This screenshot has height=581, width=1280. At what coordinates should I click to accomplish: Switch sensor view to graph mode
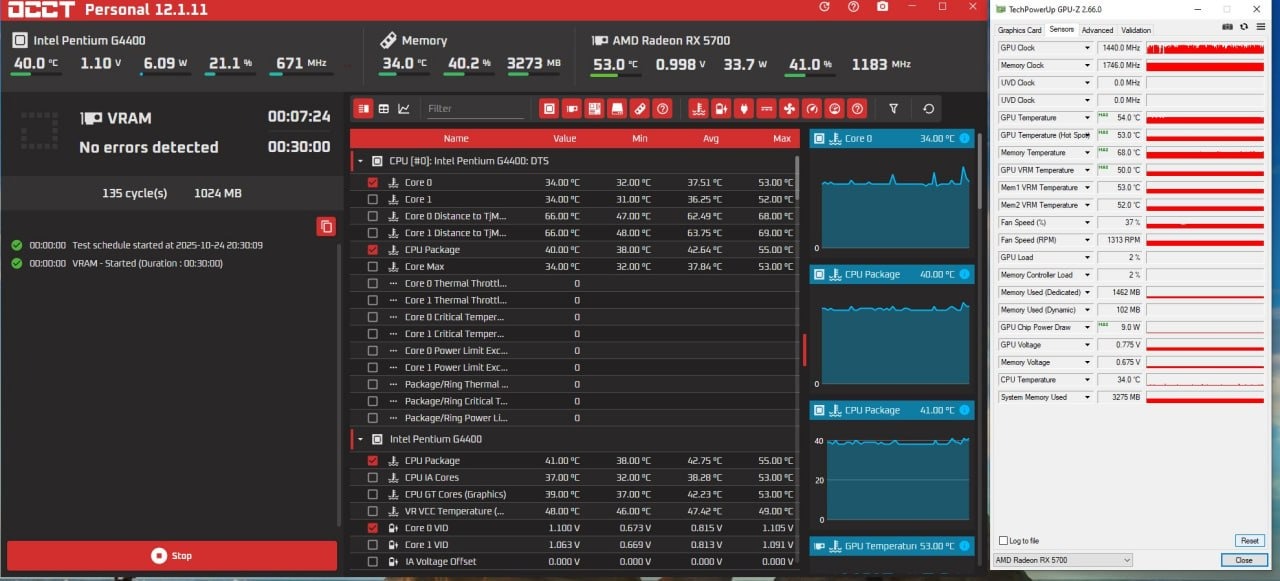coord(404,108)
